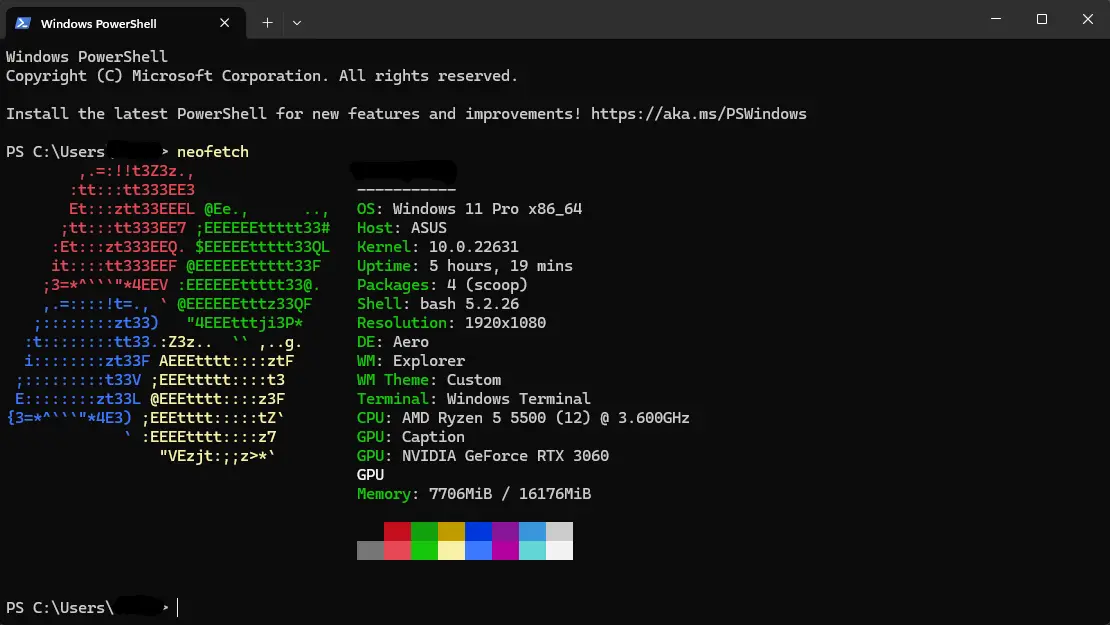Click the Resolution: 1920x1080 line
Image resolution: width=1110 pixels, height=625 pixels.
[x=451, y=323]
